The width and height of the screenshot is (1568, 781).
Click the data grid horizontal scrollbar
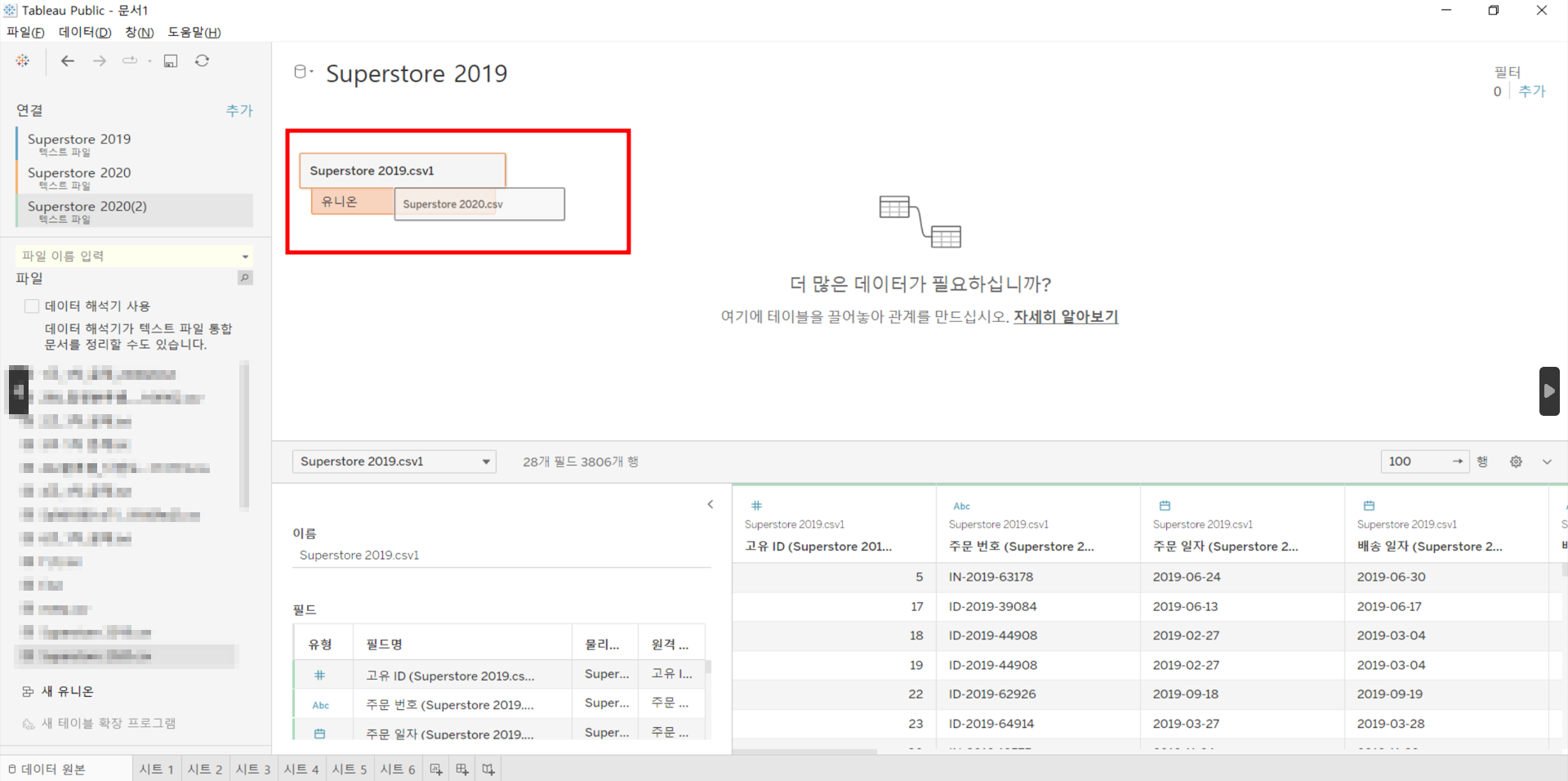pyautogui.click(x=804, y=751)
